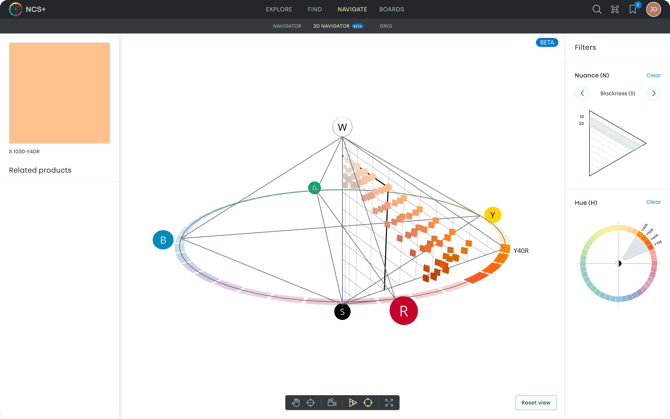Toggle the circle view mode icon
This screenshot has width=670, height=419.
tap(368, 403)
